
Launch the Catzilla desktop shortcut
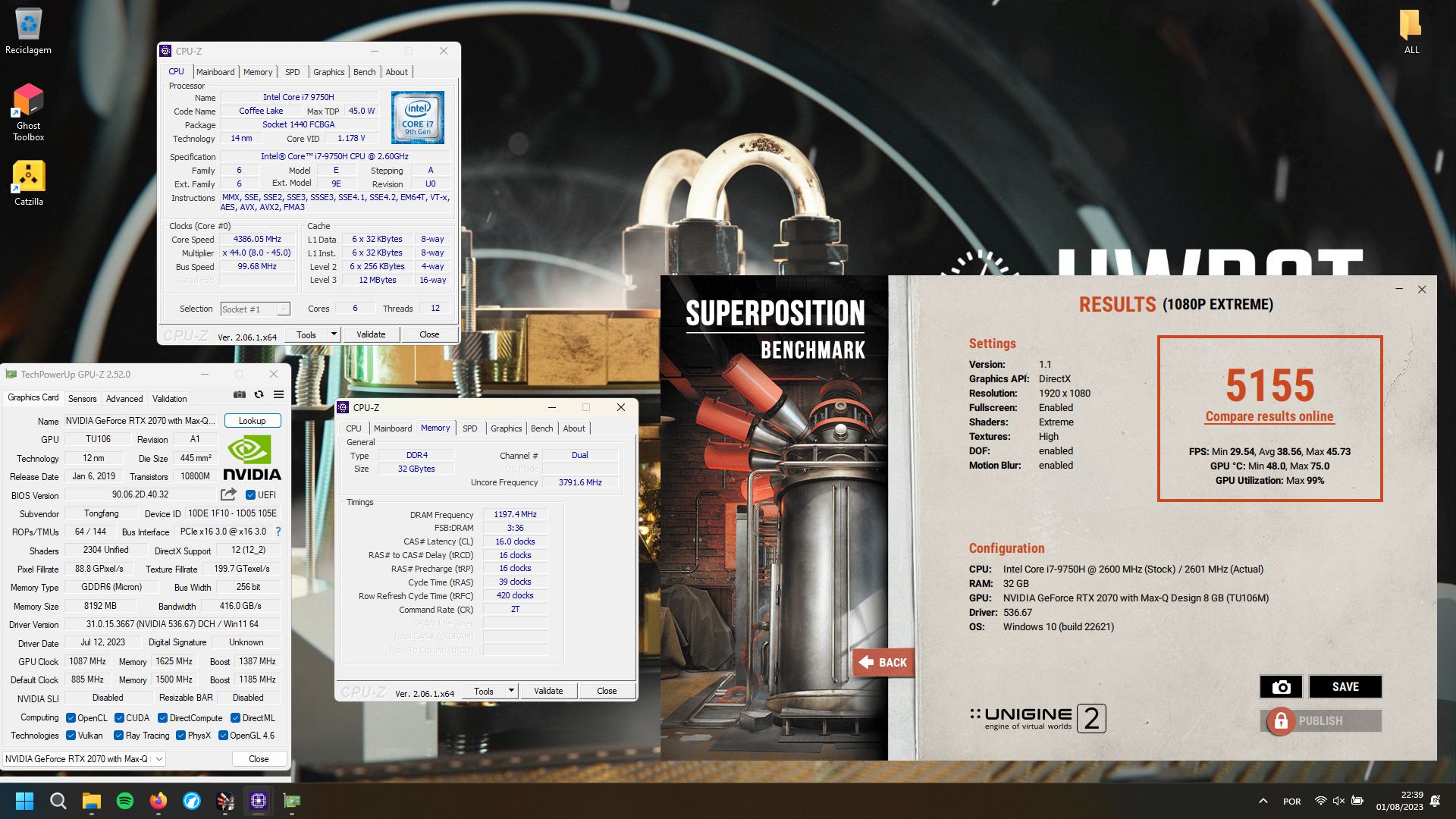point(29,183)
